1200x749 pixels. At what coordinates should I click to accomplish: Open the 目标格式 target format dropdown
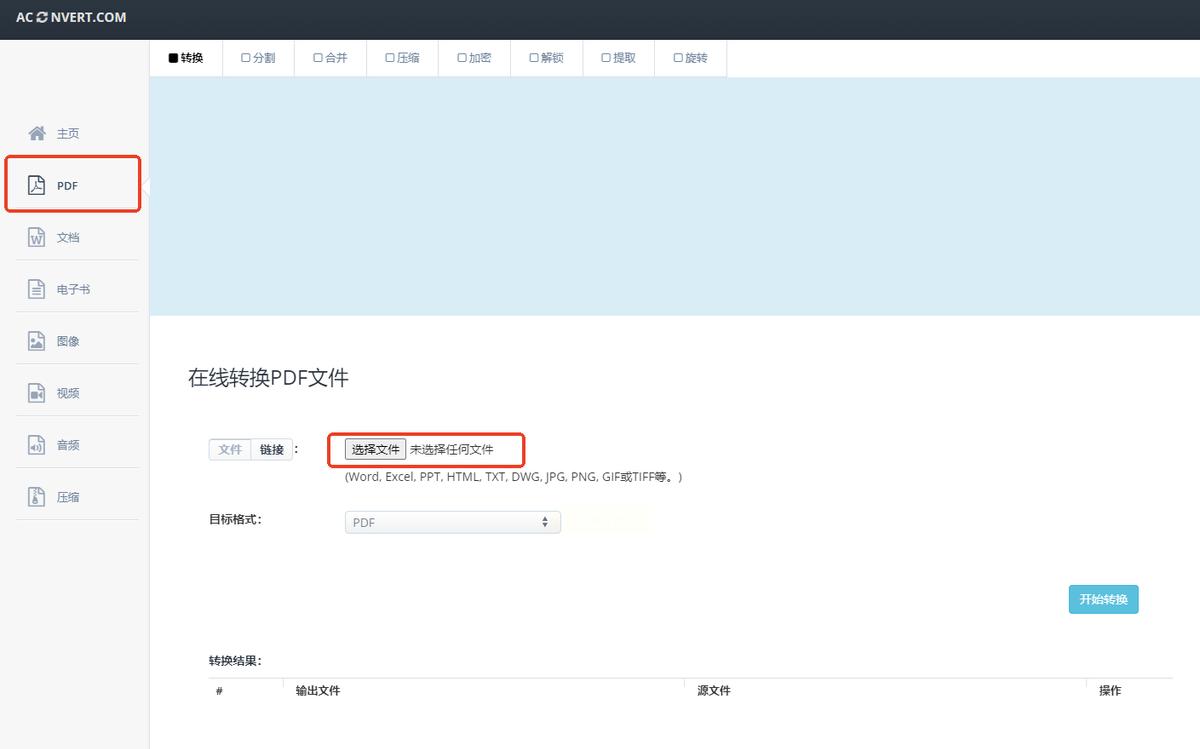pyautogui.click(x=452, y=521)
